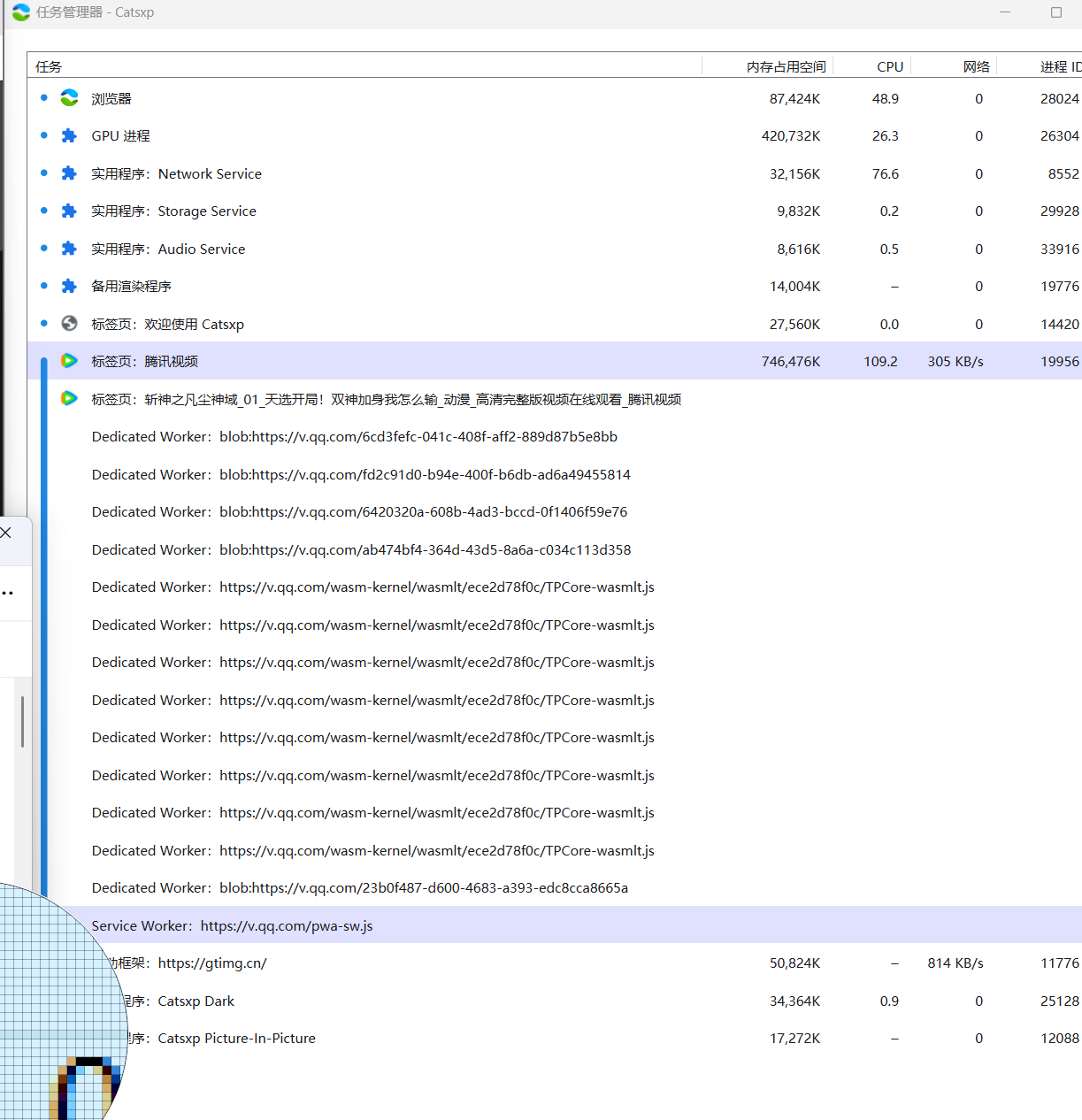
Task: Click the puzzle icon beside GPU 进程
Action: (x=69, y=136)
